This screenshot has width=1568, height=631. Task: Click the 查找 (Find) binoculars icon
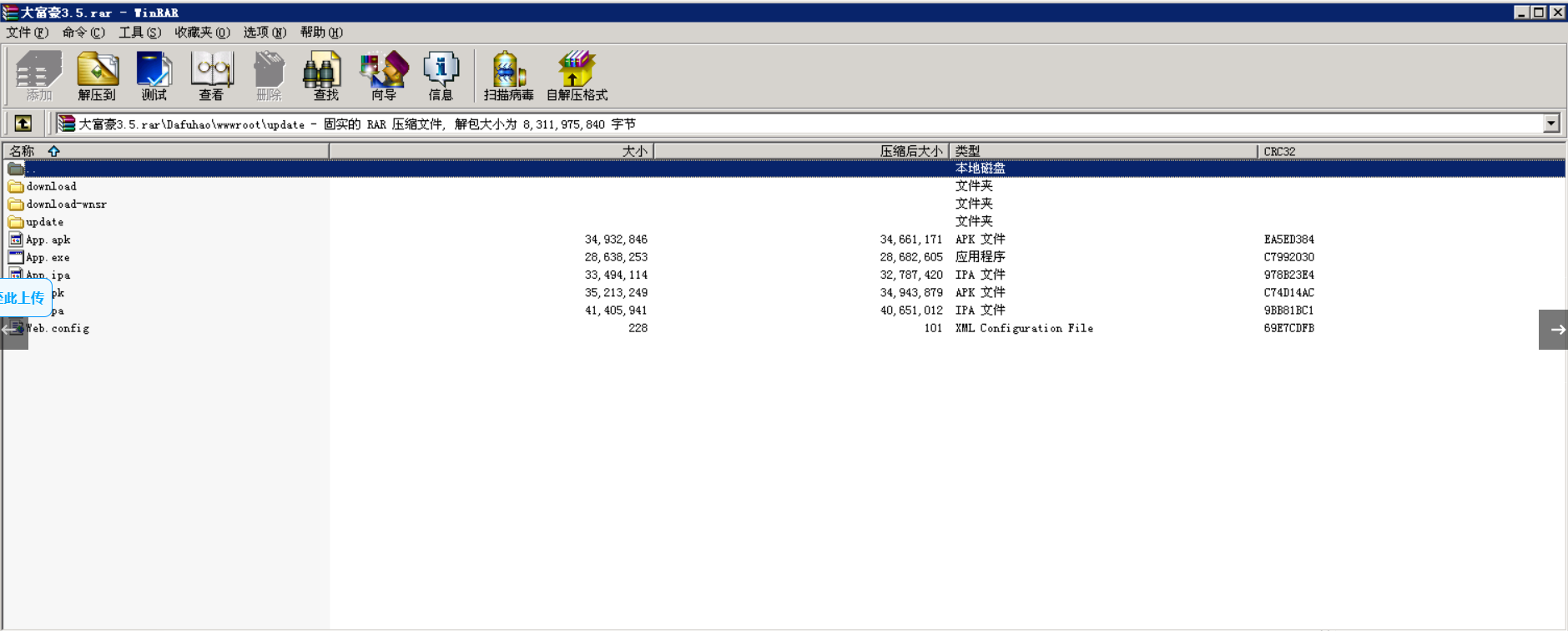point(325,76)
